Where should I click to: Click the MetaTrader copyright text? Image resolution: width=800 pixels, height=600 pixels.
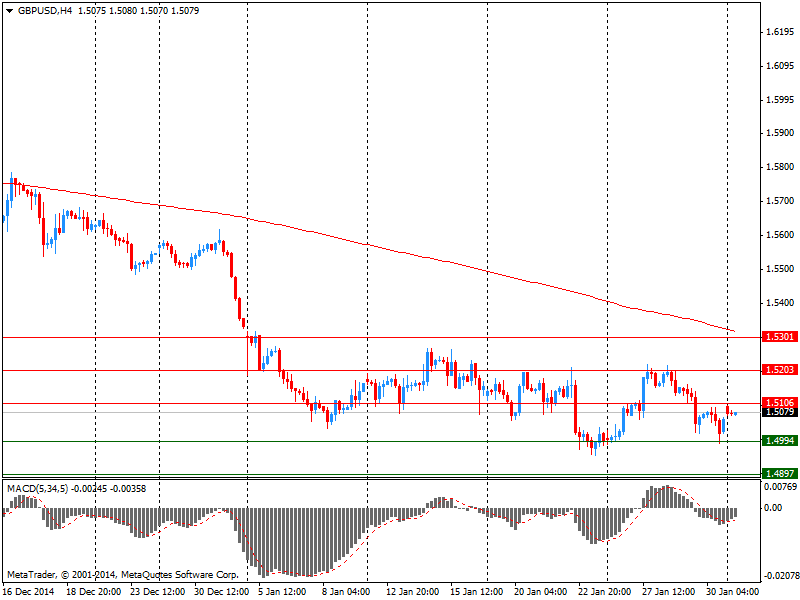(122, 574)
